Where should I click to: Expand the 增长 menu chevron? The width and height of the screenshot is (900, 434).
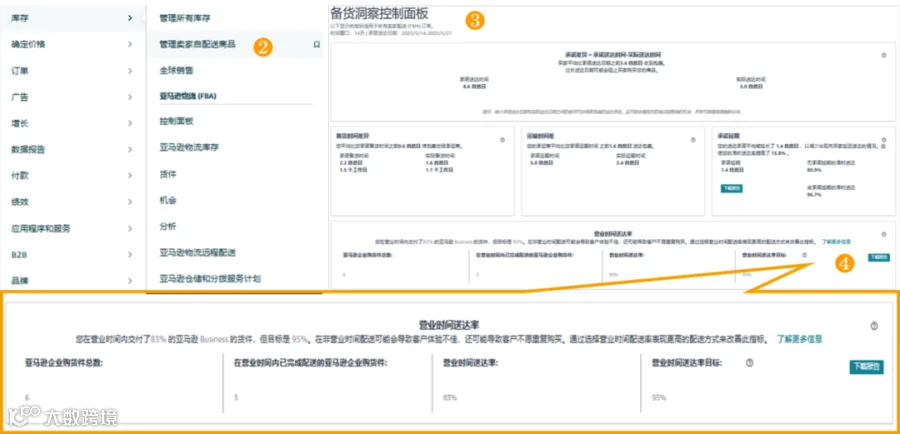[130, 123]
